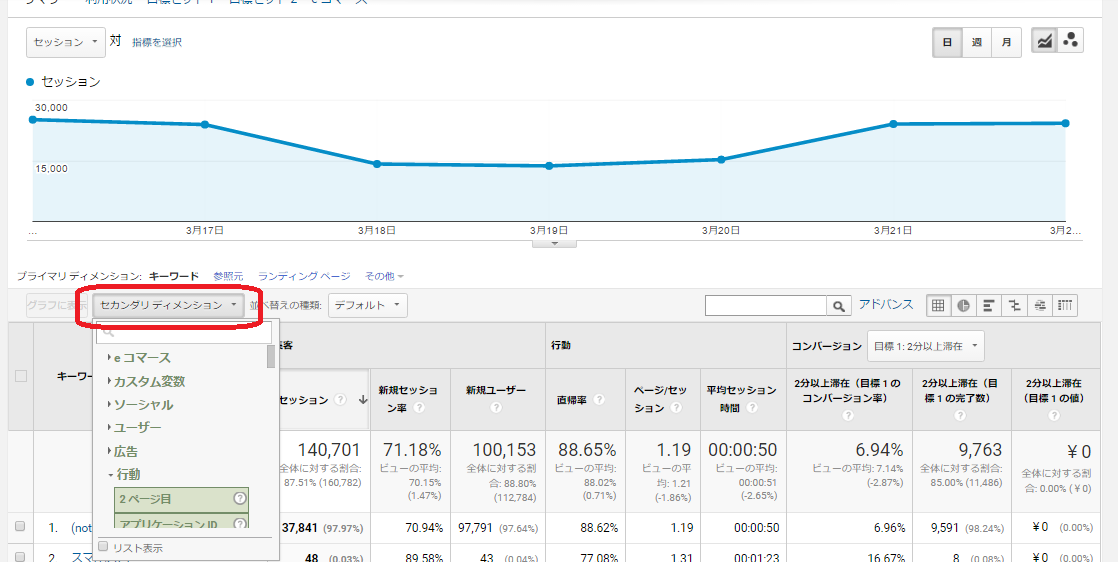This screenshot has height=562, width=1118.
Task: Expand the ソーシャル dimension group
Action: [x=142, y=405]
